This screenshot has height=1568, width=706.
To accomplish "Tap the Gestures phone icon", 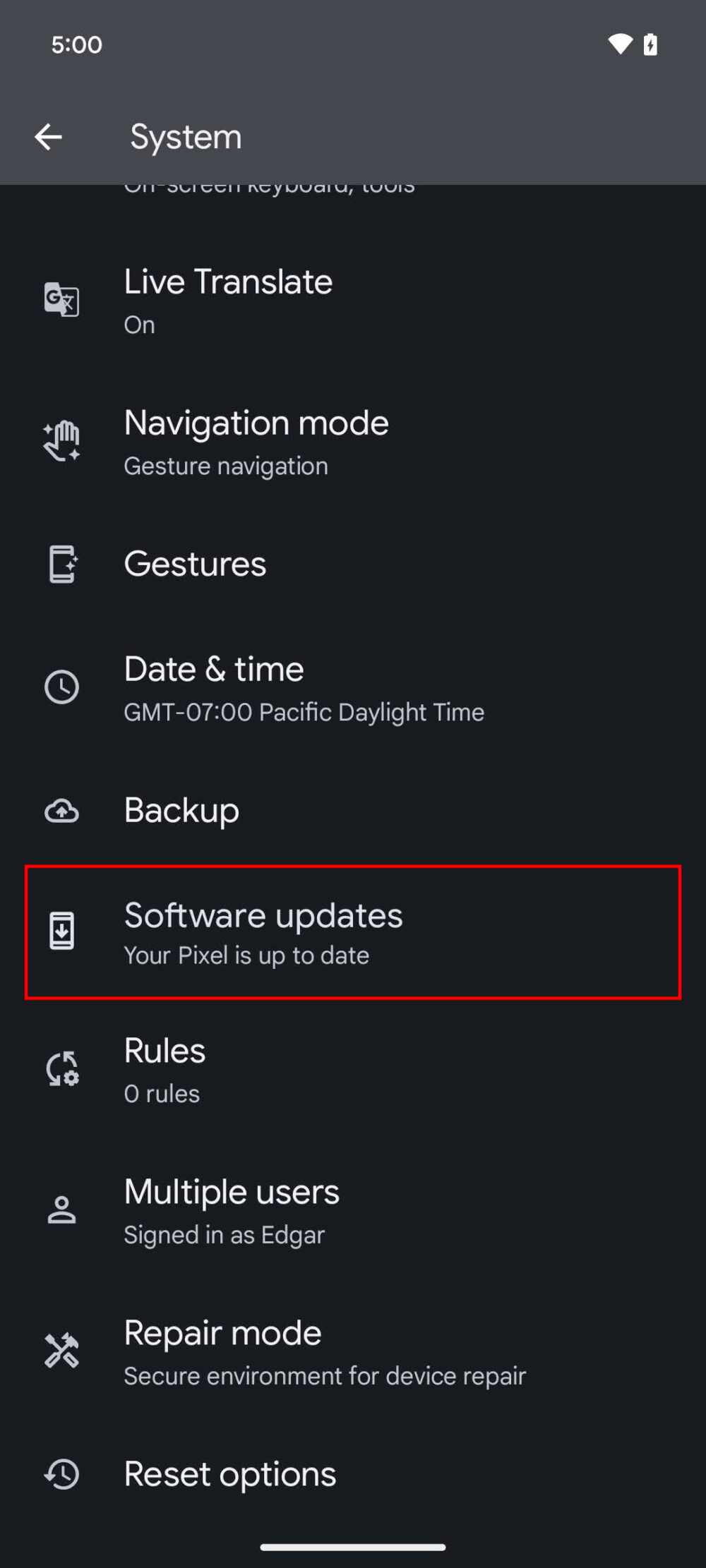I will 62,565.
